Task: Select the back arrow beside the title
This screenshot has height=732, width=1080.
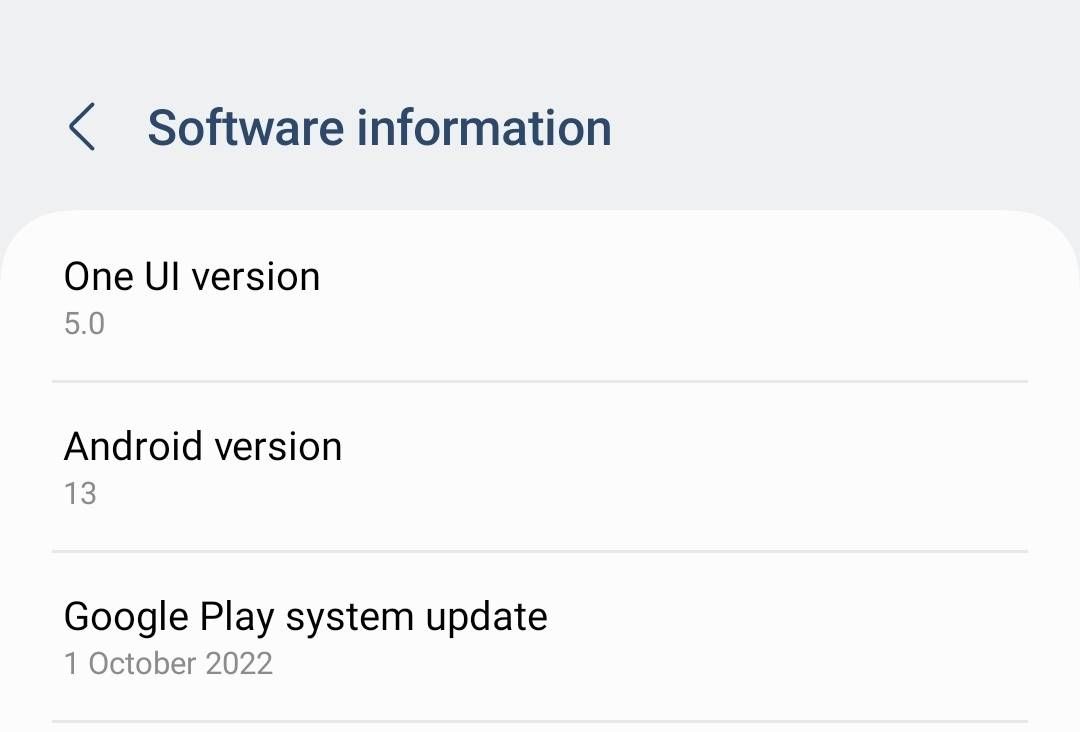Action: coord(82,127)
